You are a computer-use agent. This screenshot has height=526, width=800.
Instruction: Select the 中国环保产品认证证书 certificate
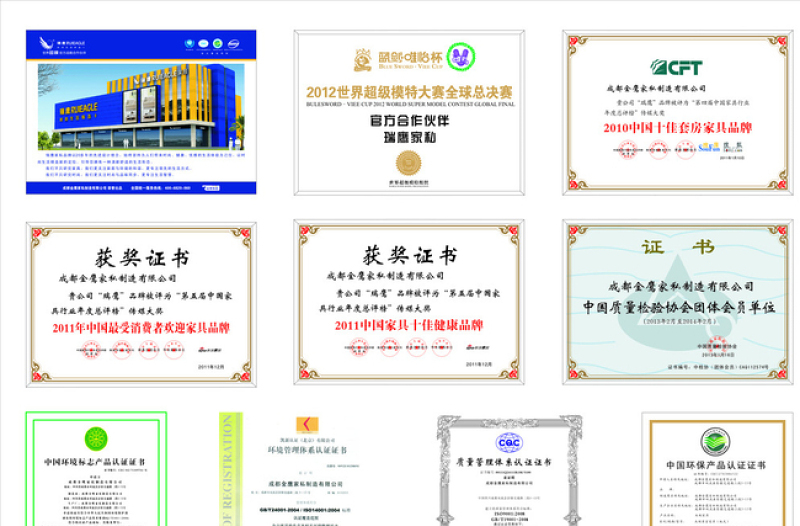click(717, 469)
